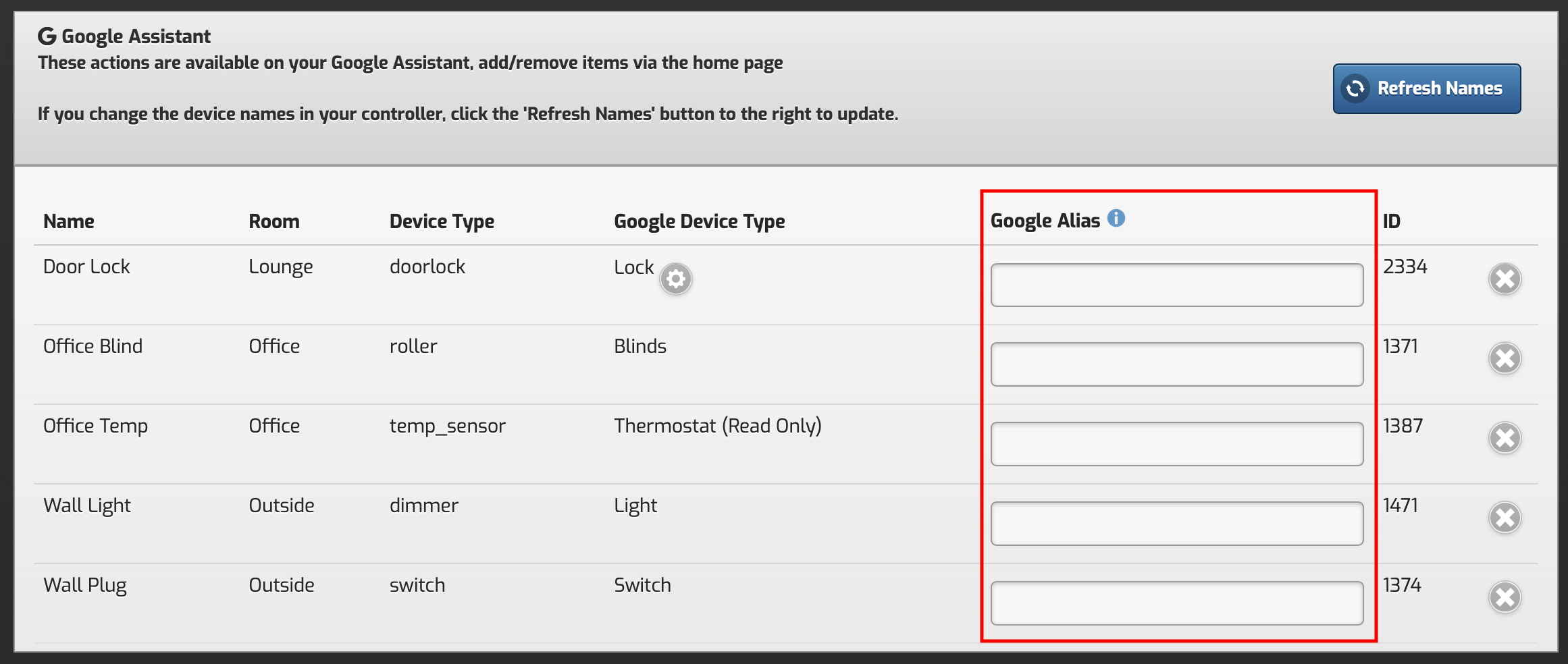1568x664 pixels.
Task: Click the Lock Google device type text
Action: [634, 267]
